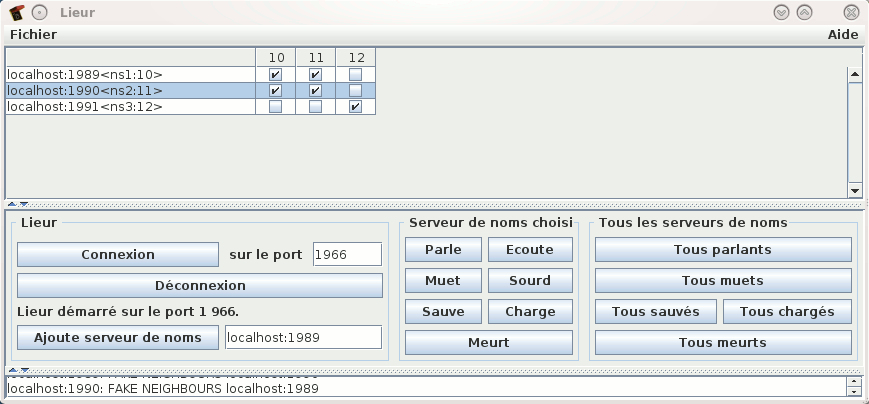Toggle checkbox column 11 for localhost:1989
Viewport: 869px width, 404px height.
315,74
